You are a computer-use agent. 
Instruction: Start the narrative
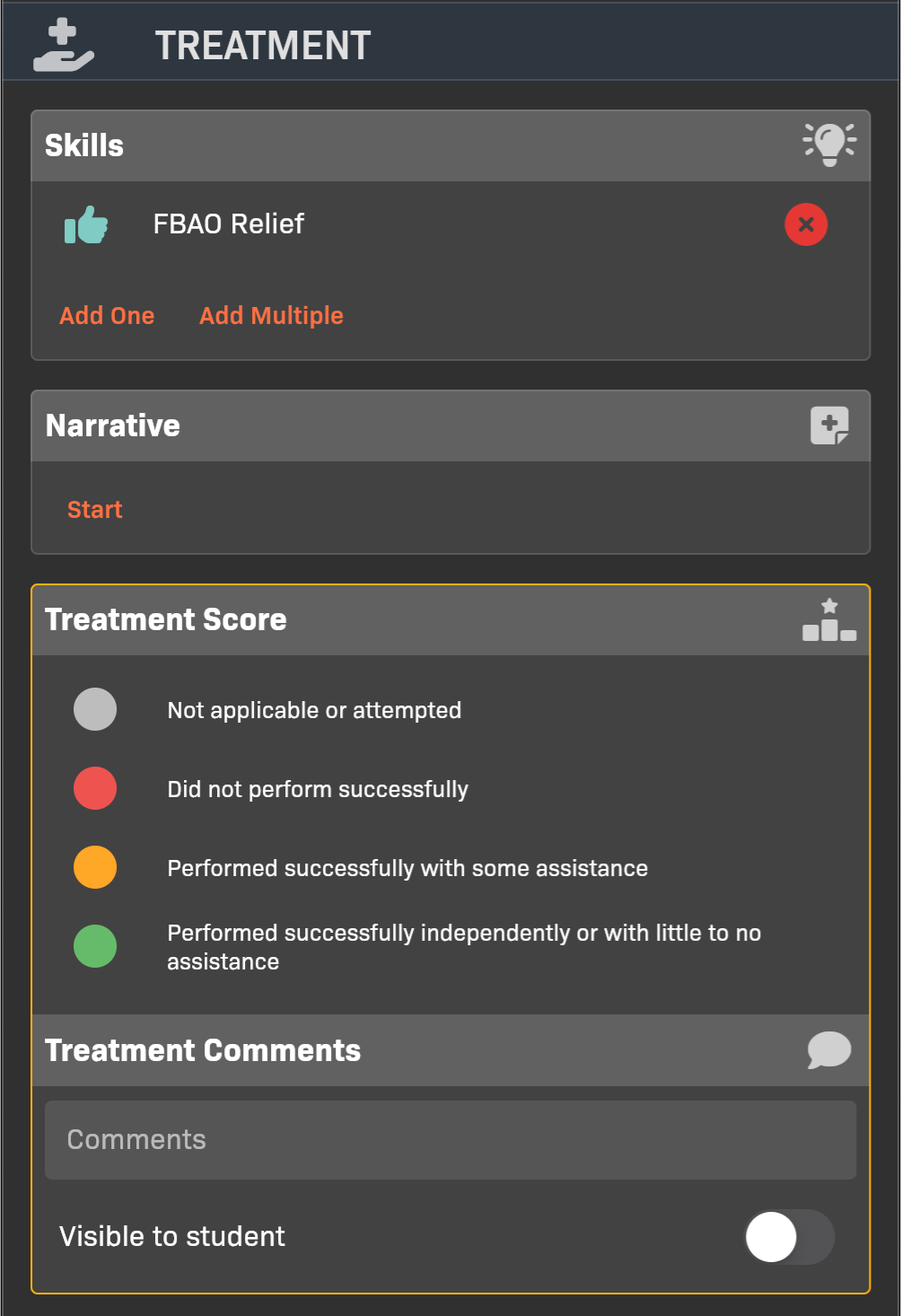point(94,510)
